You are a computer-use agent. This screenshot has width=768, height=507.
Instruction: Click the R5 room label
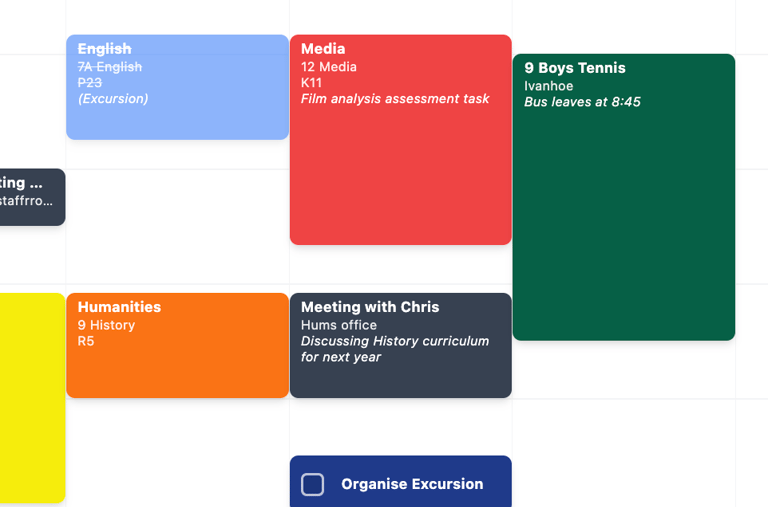pos(85,341)
